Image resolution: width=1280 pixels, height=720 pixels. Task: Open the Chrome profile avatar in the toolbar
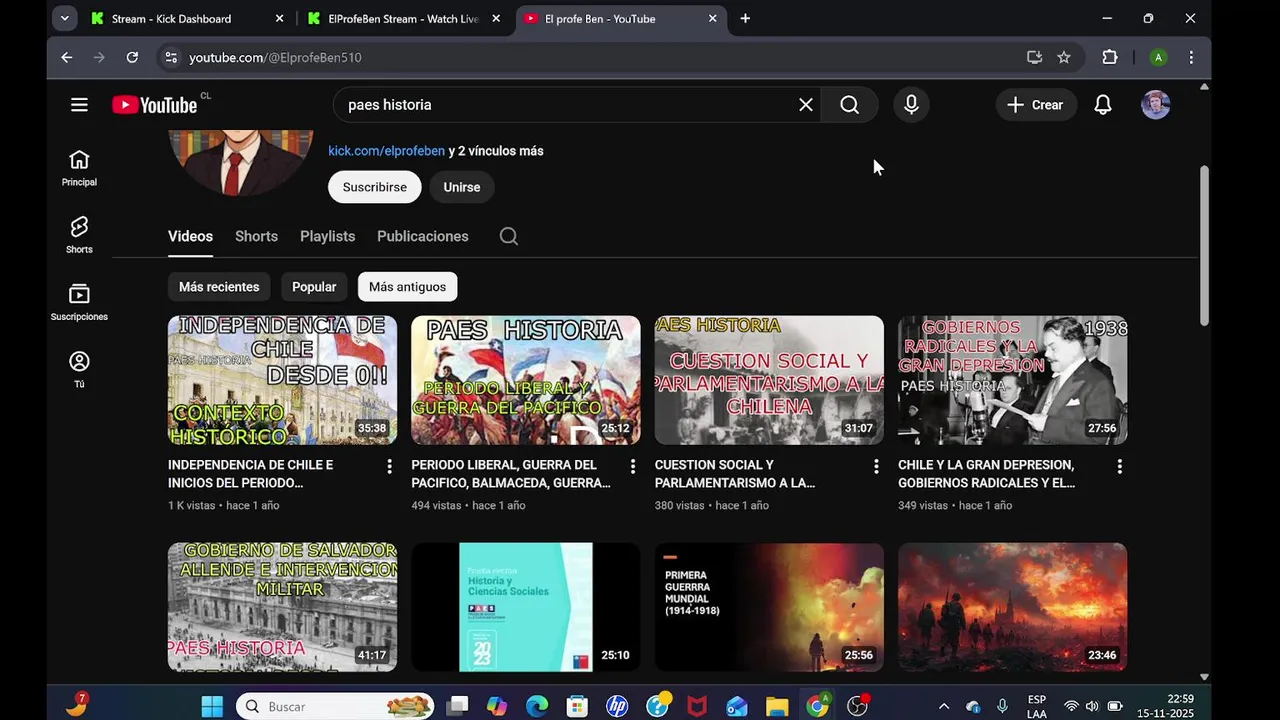click(1158, 57)
